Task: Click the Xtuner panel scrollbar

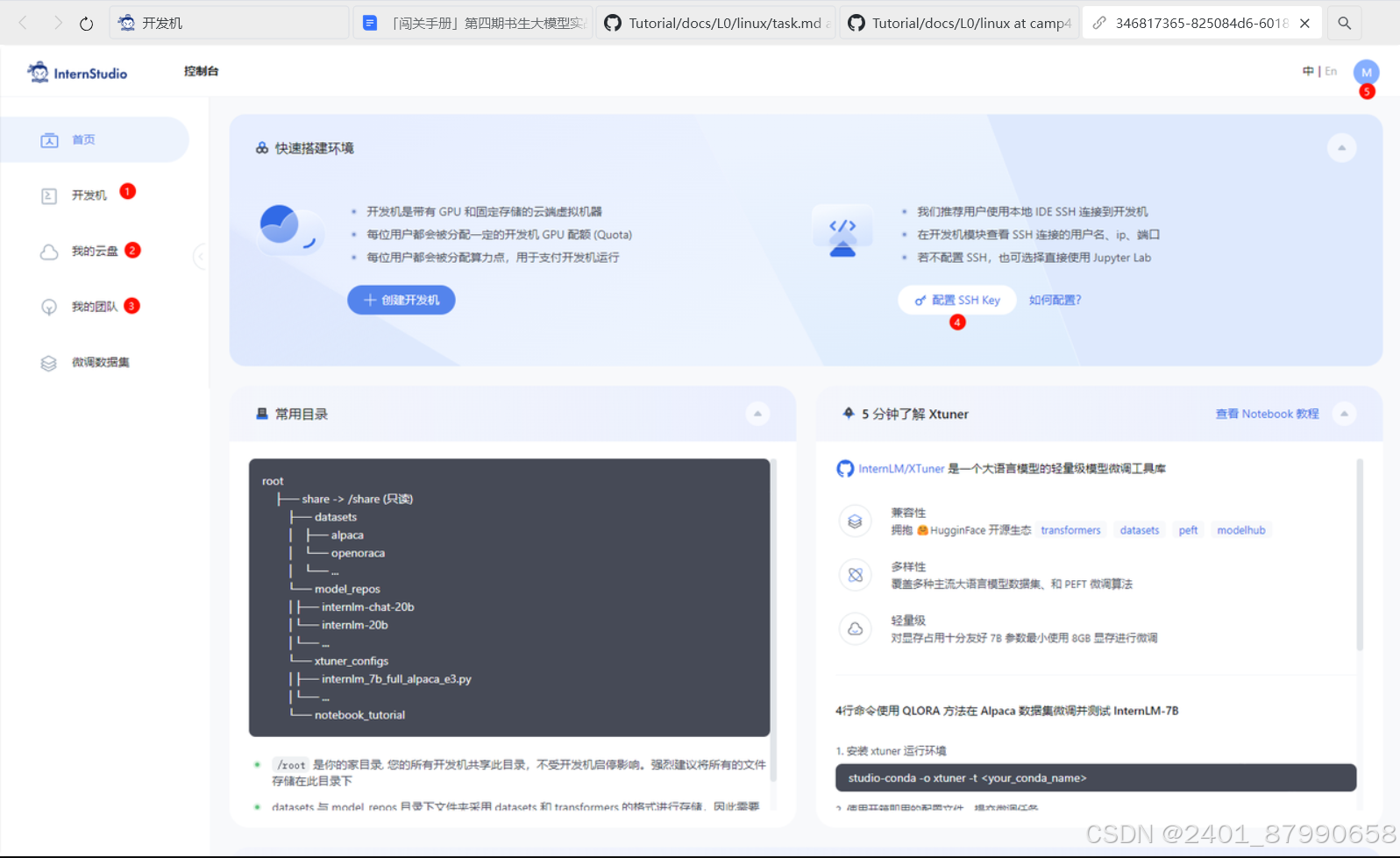Action: tap(1360, 554)
